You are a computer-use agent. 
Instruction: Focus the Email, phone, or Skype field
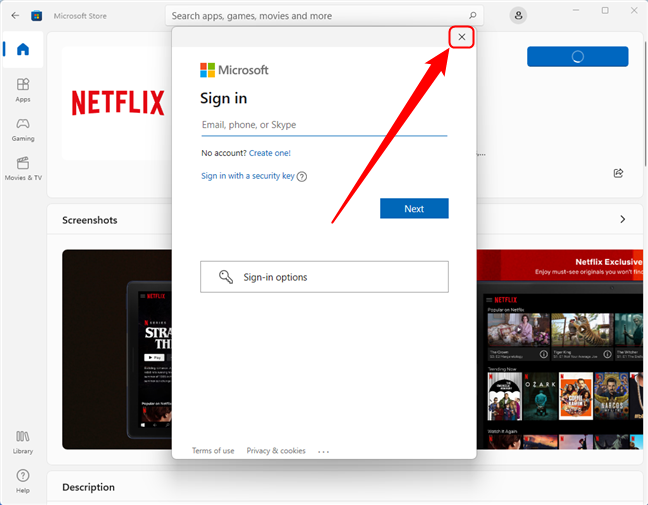(x=324, y=125)
